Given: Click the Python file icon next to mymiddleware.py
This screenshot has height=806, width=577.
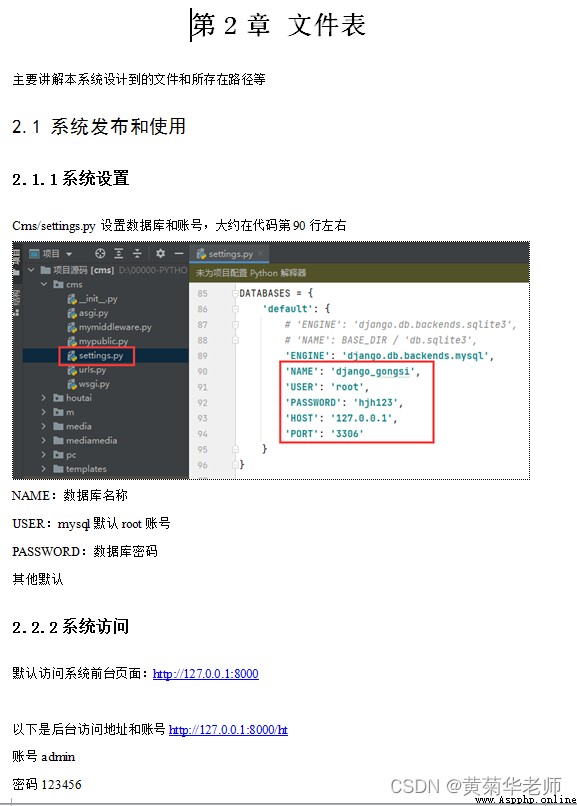Looking at the screenshot, I should coord(72,327).
